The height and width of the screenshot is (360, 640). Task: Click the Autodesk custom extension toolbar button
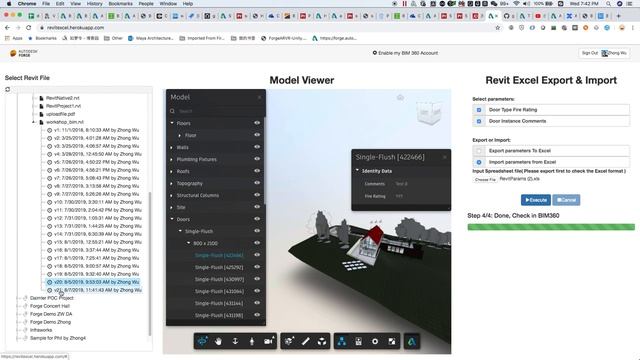tap(411, 341)
